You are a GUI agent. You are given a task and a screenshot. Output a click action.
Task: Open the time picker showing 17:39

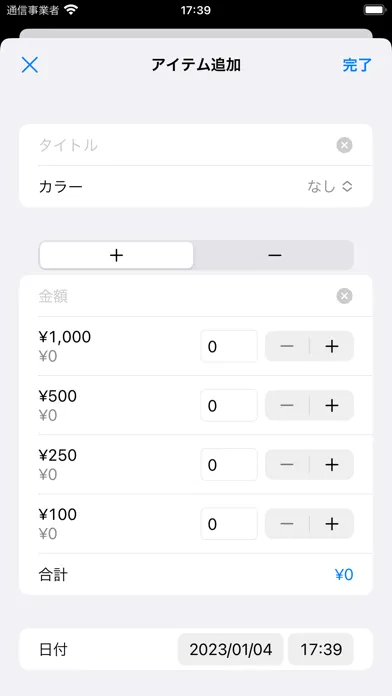point(321,649)
